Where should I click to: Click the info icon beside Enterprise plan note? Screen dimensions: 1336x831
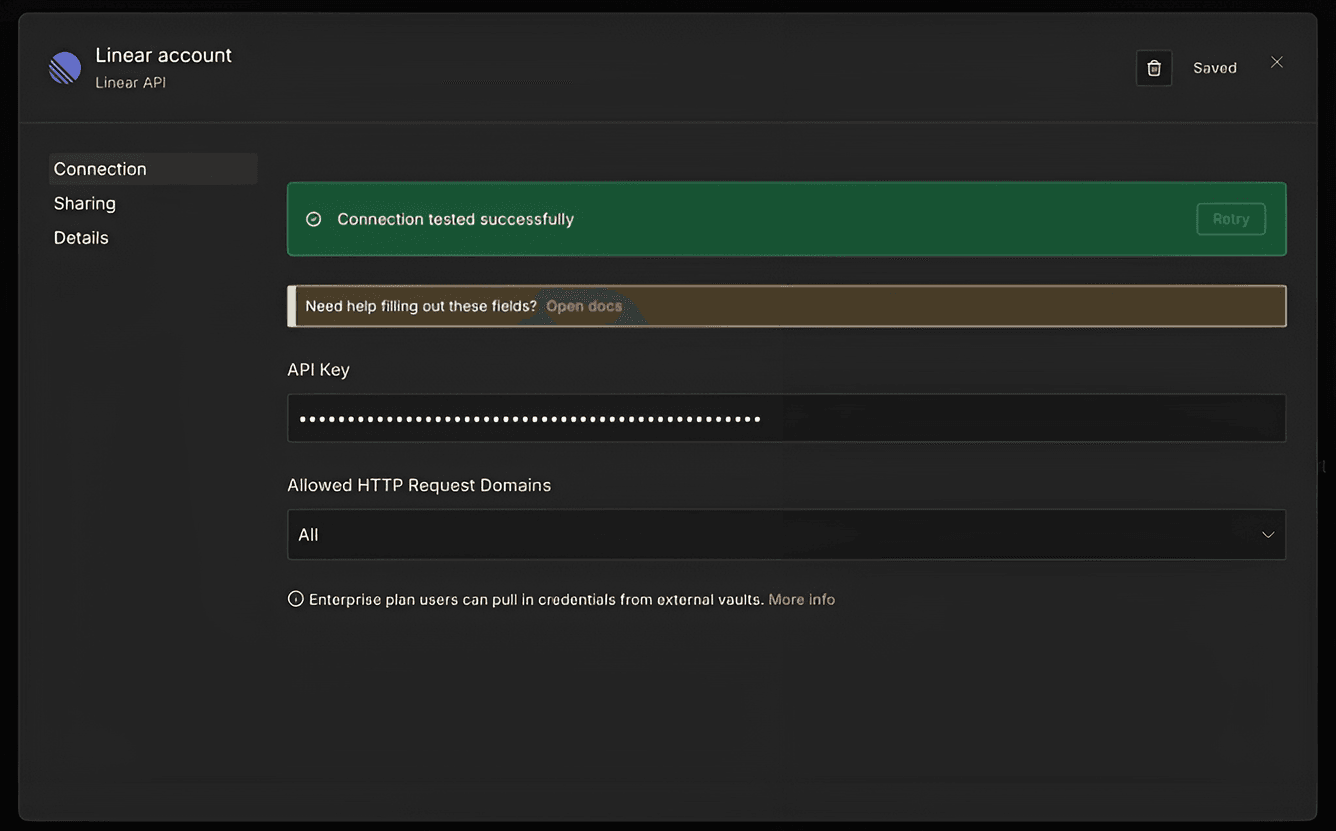pos(296,599)
